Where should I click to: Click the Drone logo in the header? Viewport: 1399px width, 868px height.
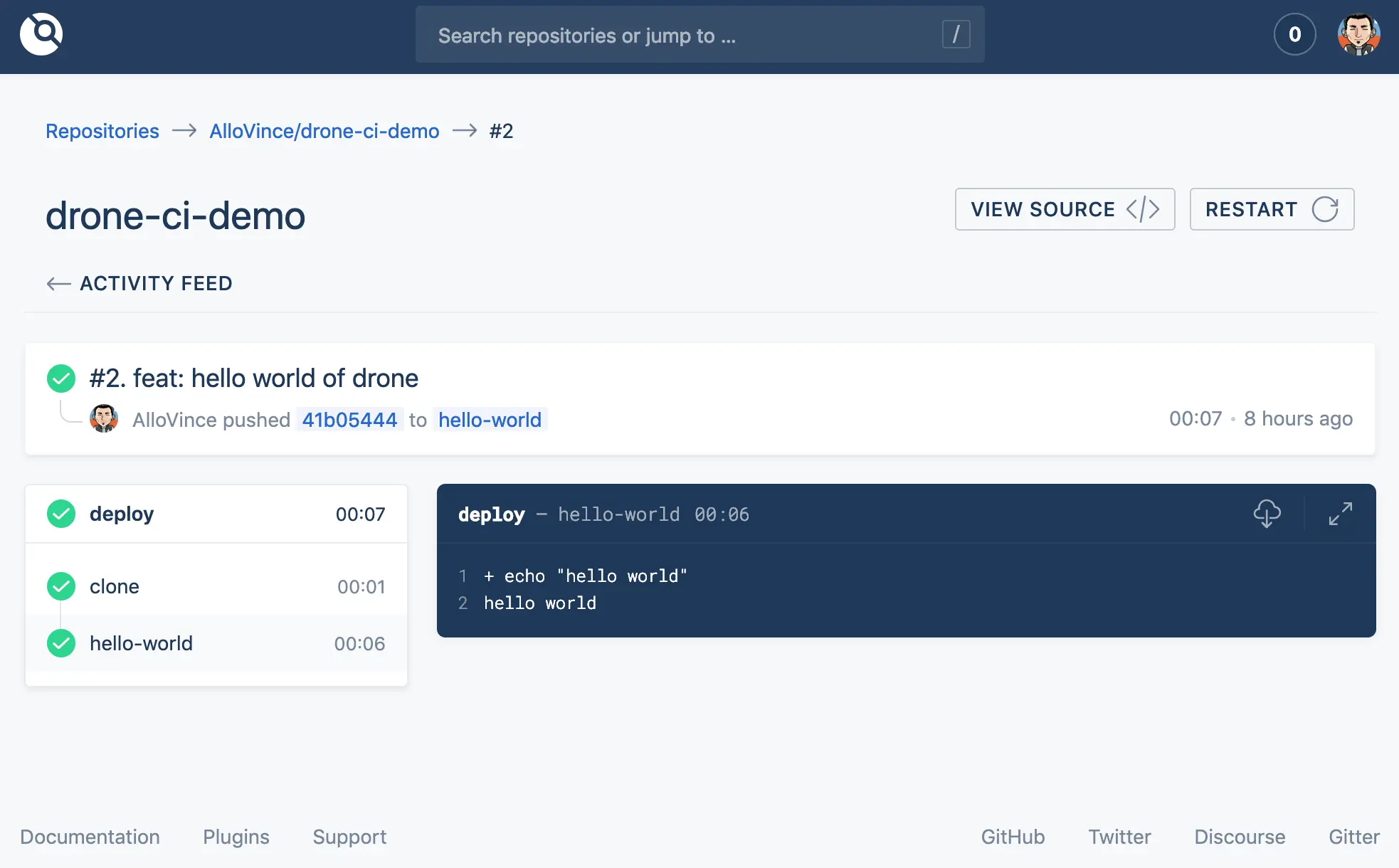coord(41,34)
